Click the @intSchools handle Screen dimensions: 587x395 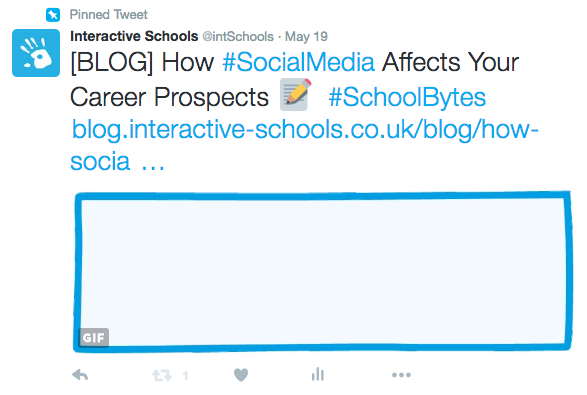(x=238, y=37)
